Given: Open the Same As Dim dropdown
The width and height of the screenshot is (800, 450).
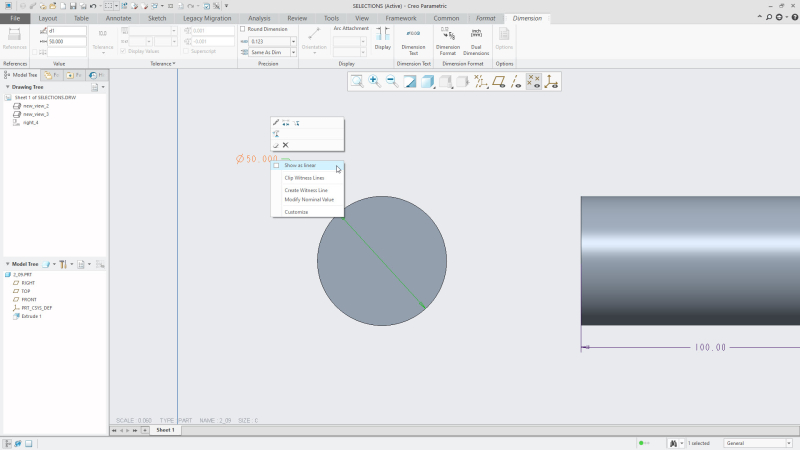Looking at the screenshot, I should [x=293, y=52].
